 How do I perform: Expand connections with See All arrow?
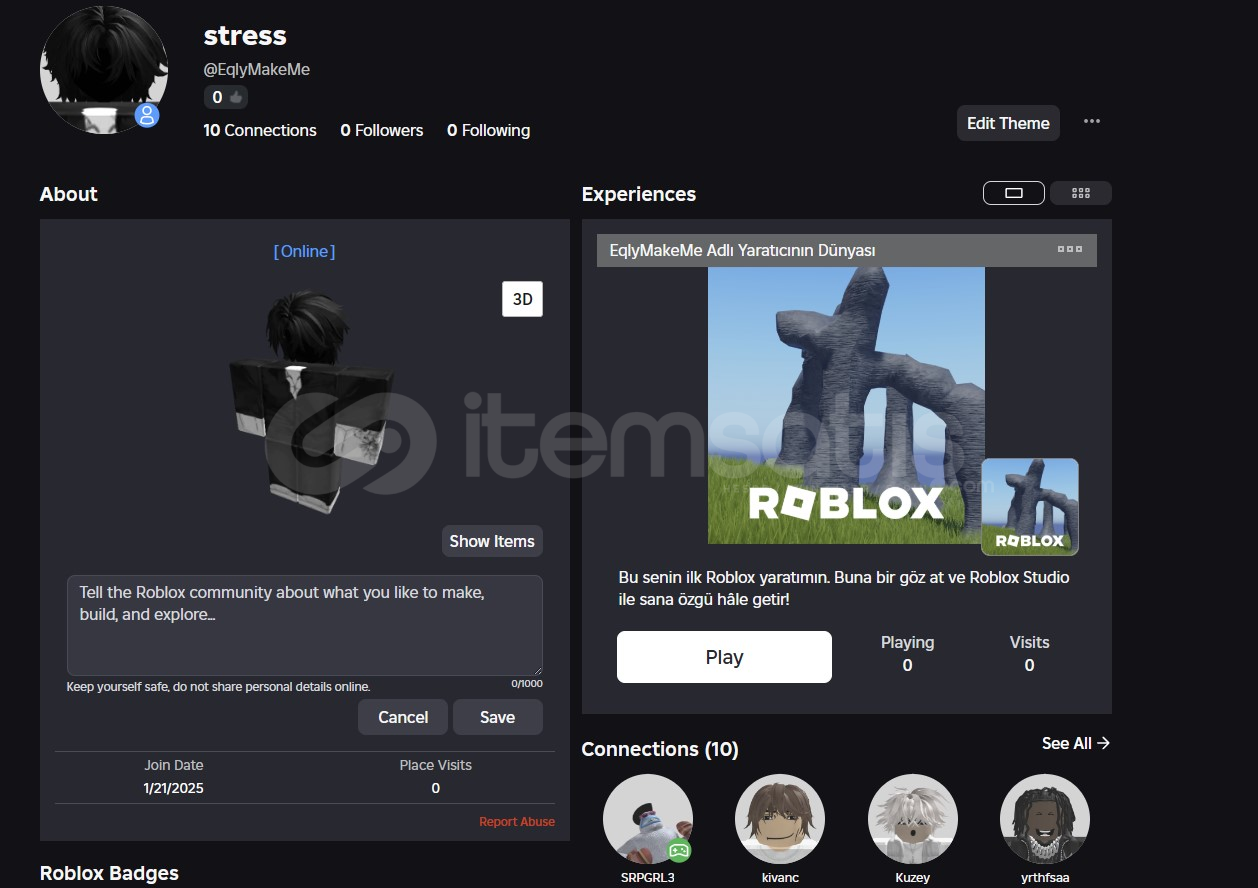click(1075, 743)
